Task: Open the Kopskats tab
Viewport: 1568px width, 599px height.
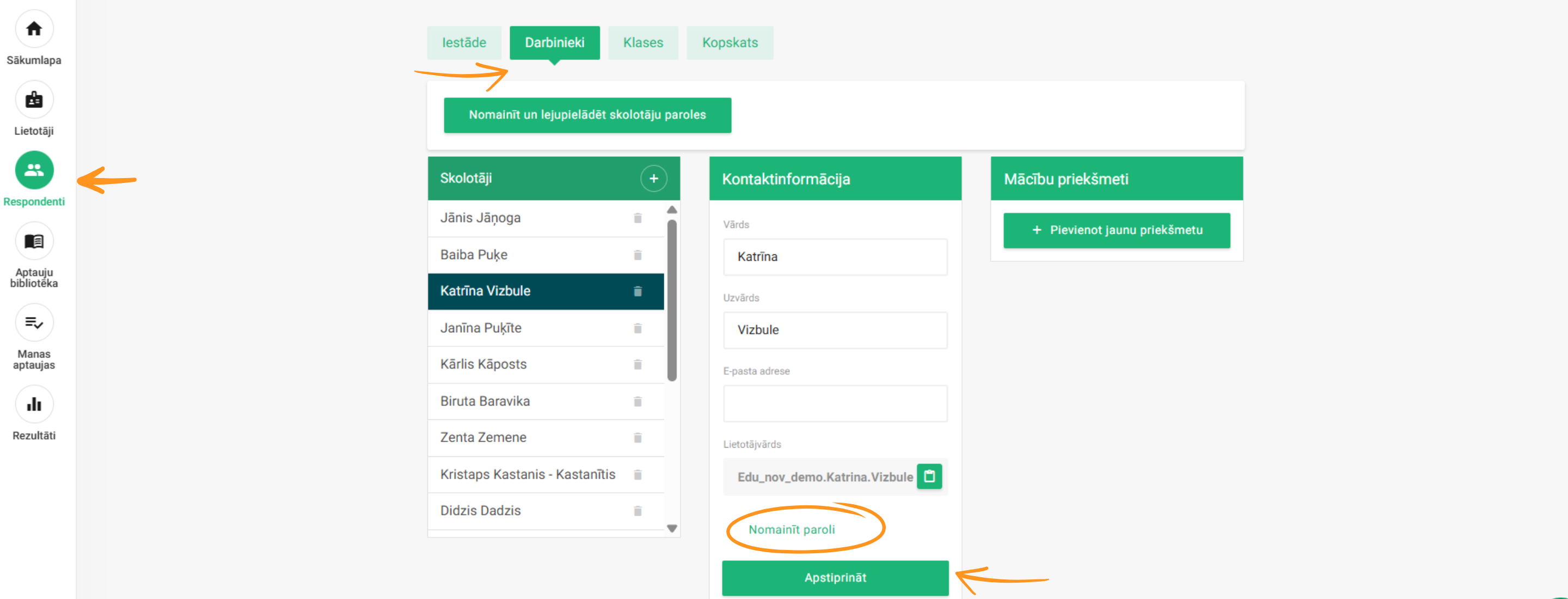Action: 729,42
